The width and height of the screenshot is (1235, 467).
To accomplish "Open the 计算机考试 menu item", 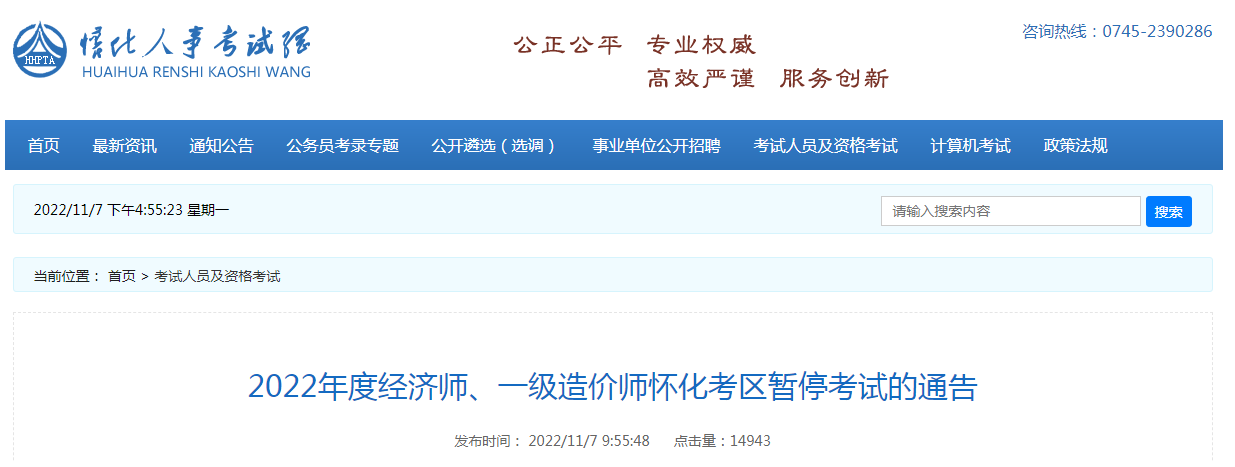I will click(970, 146).
